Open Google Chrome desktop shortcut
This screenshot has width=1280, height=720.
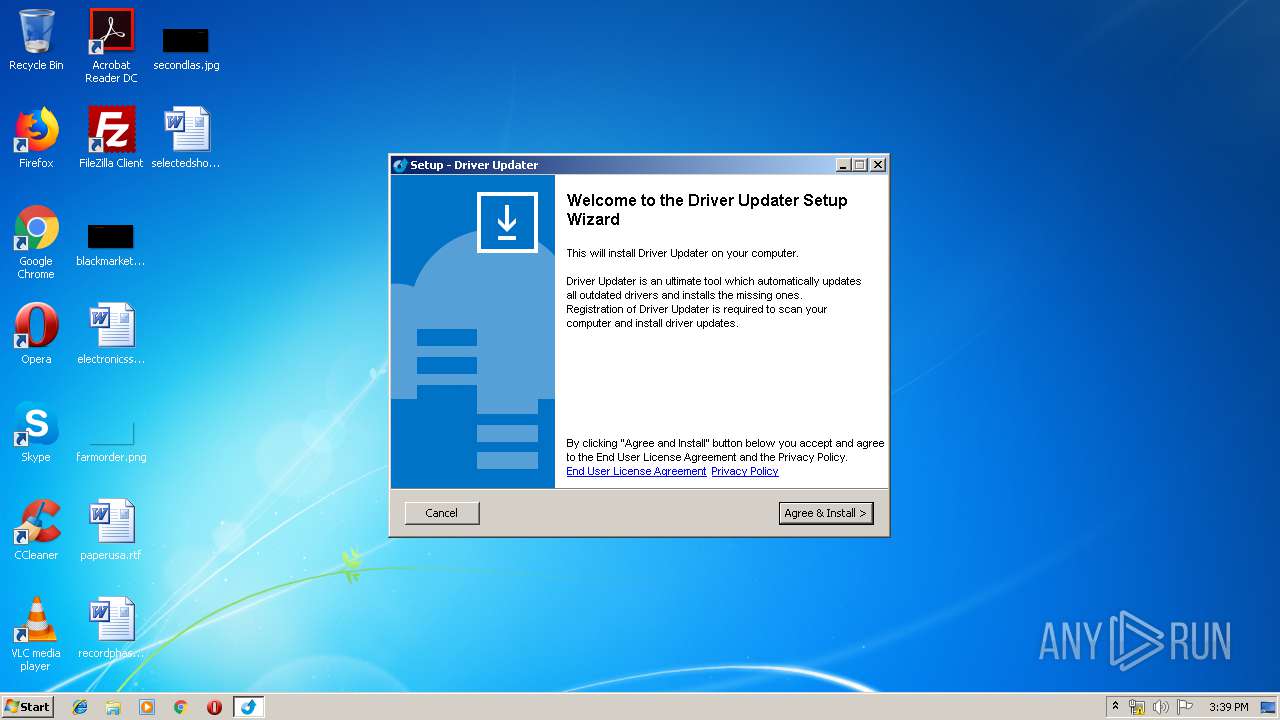click(36, 242)
